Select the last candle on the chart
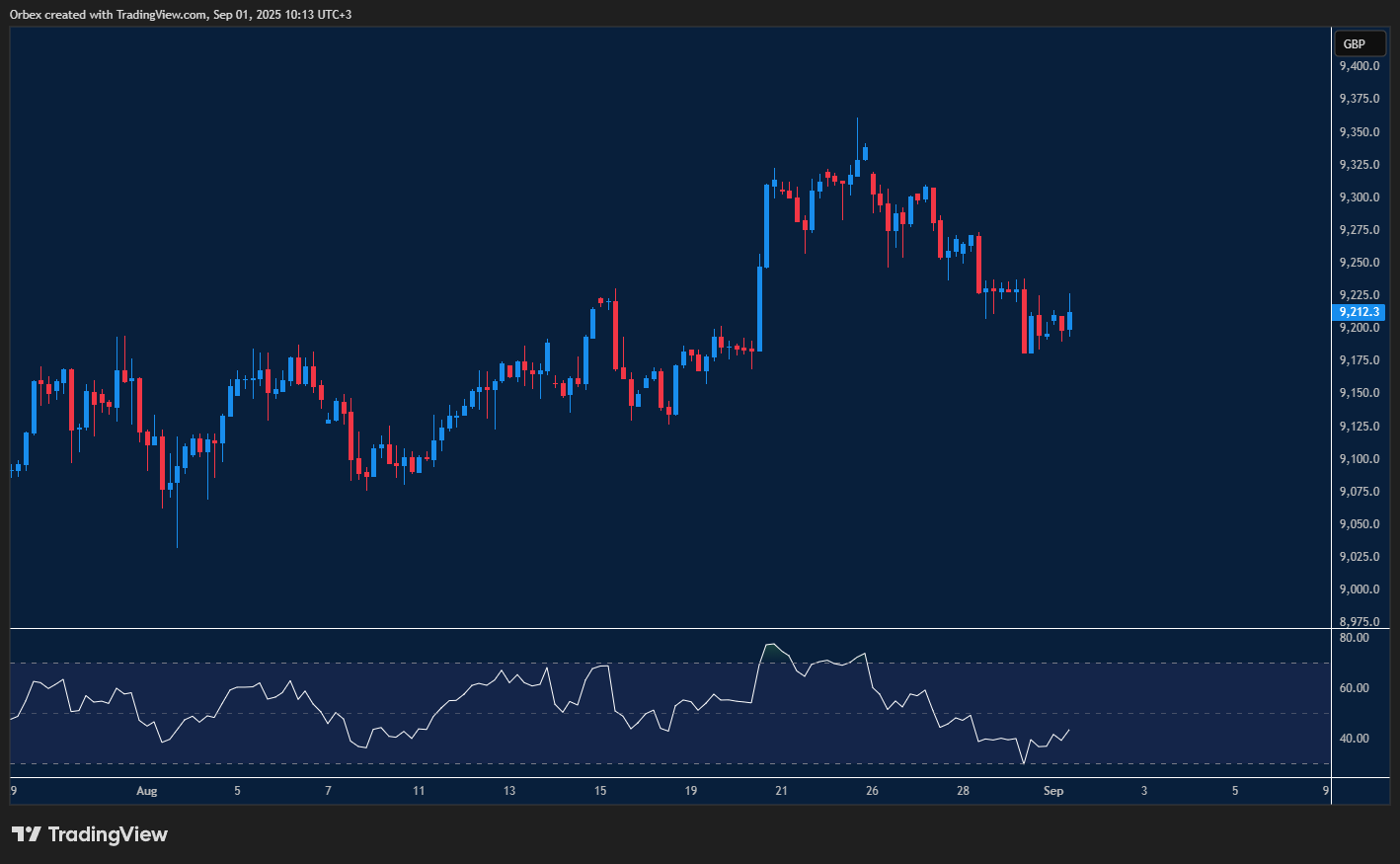Screen dimensions: 1400x864 click(1069, 321)
